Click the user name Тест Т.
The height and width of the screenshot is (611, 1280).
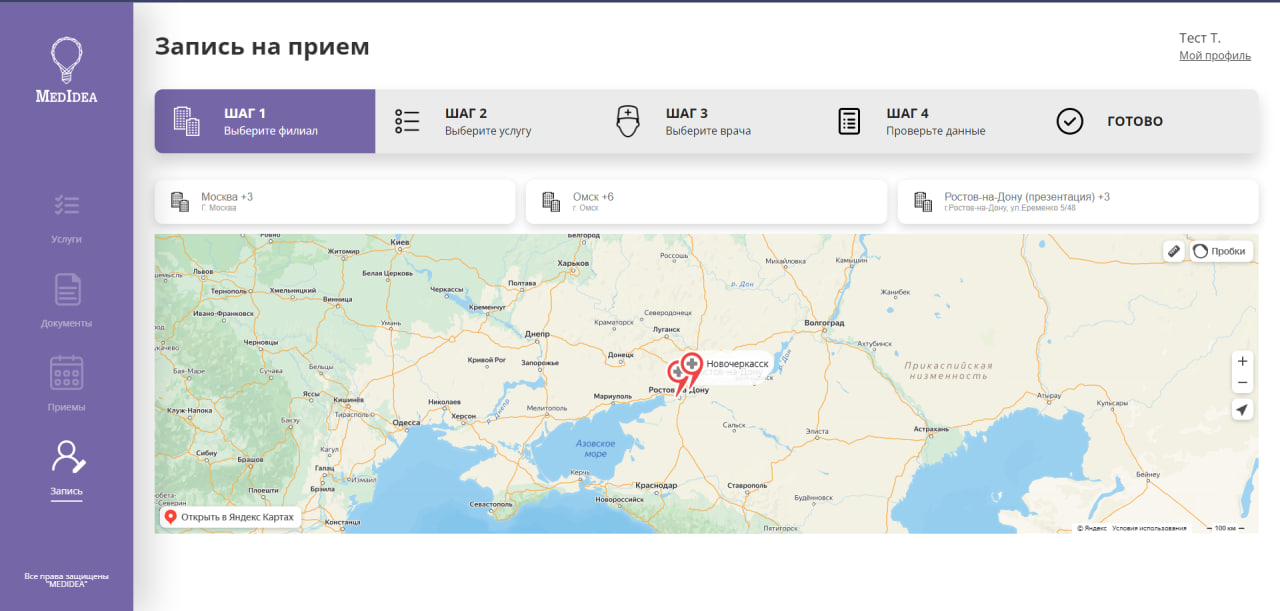tap(1200, 38)
